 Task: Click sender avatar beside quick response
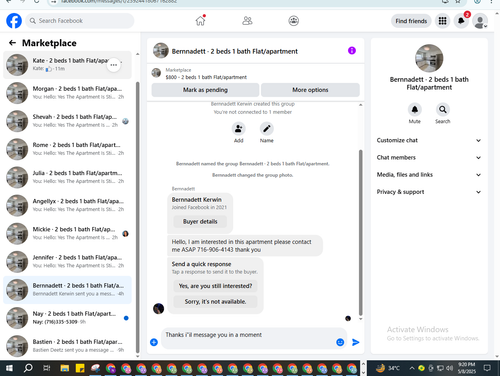coord(159,309)
